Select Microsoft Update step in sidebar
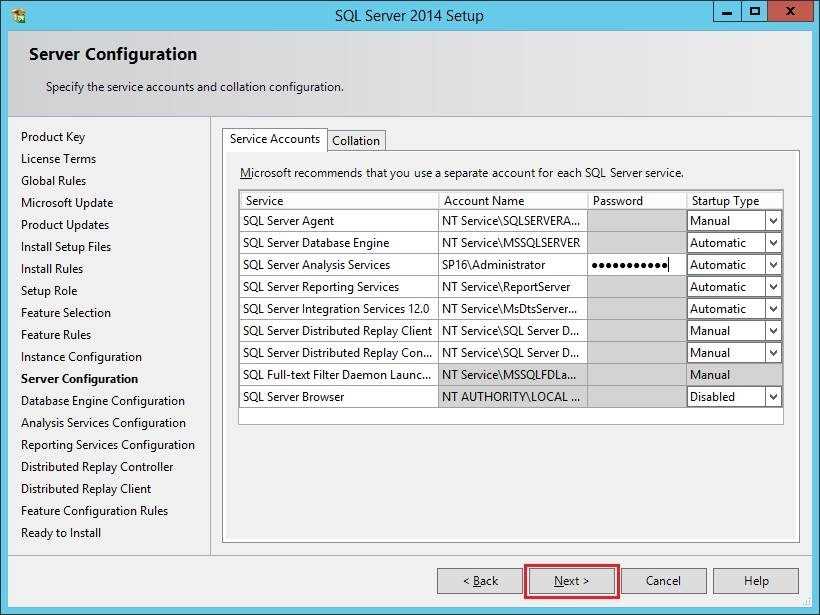Viewport: 820px width, 615px height. [x=67, y=203]
